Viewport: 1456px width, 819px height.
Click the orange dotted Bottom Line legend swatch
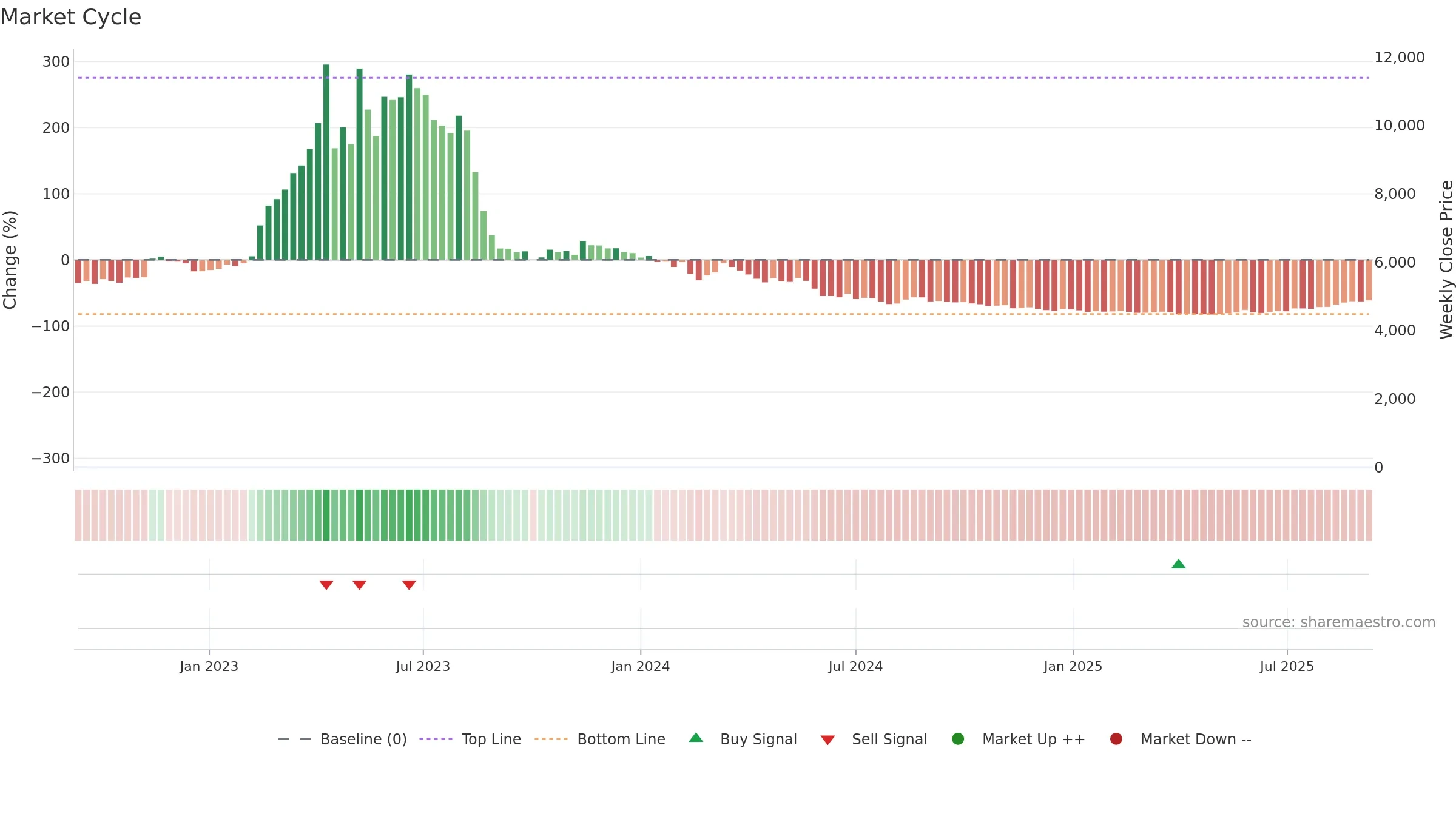click(551, 739)
